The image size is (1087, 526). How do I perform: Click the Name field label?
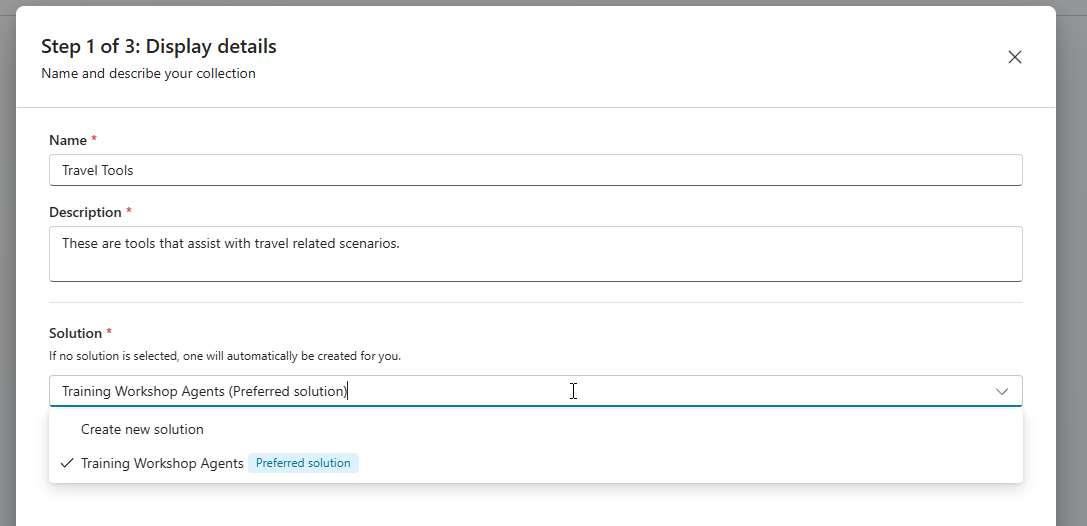tap(68, 140)
